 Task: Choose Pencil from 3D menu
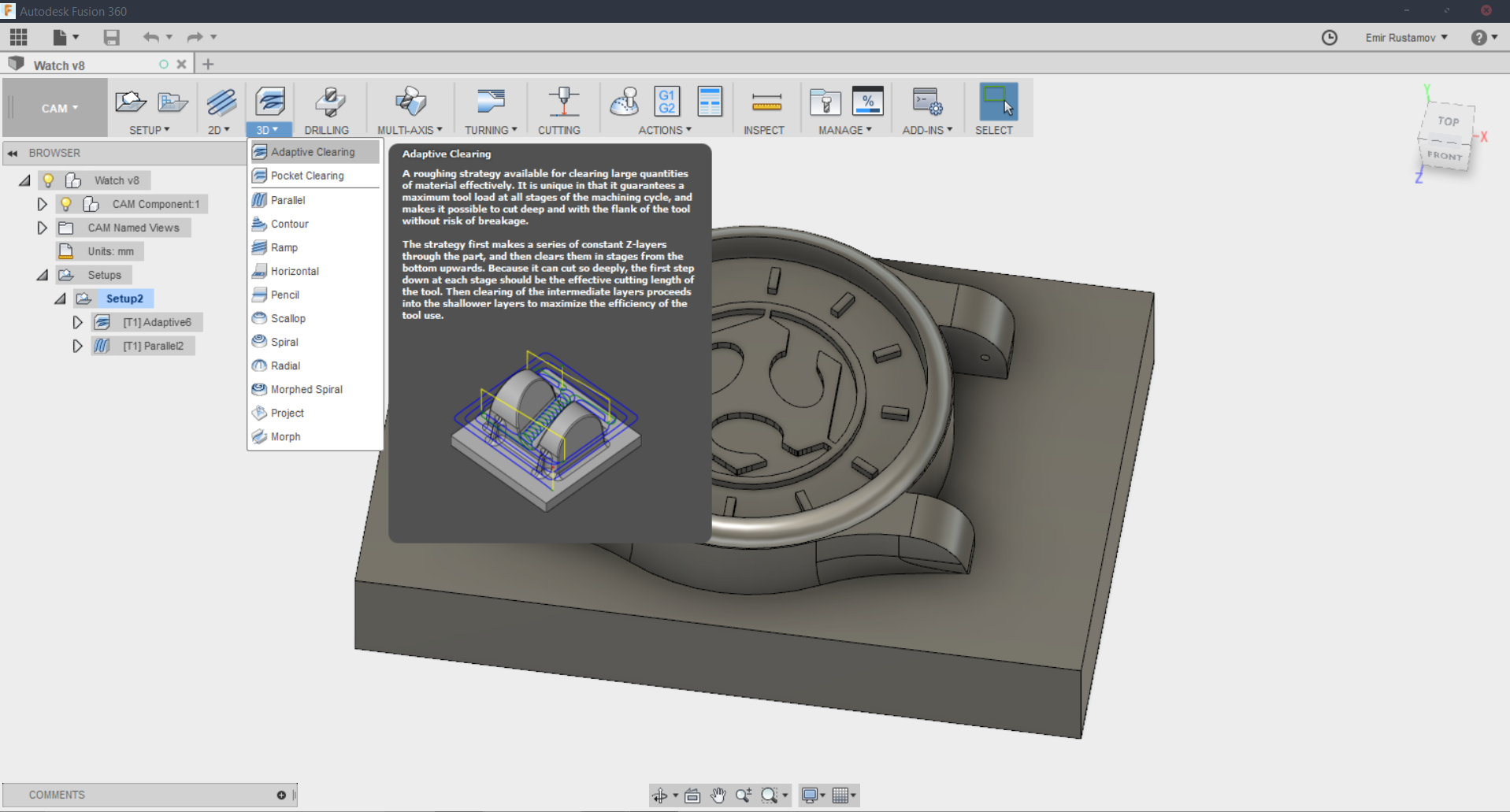coord(315,295)
